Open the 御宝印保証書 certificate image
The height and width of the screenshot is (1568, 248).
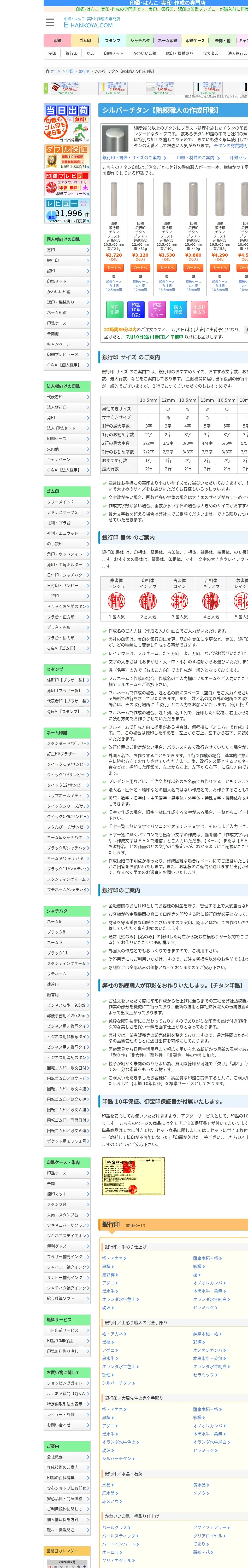pos(133,1176)
